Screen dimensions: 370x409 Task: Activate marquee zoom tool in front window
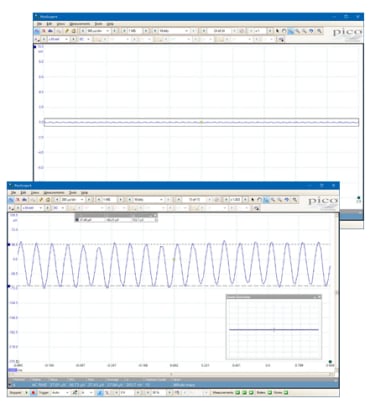pyautogui.click(x=266, y=200)
